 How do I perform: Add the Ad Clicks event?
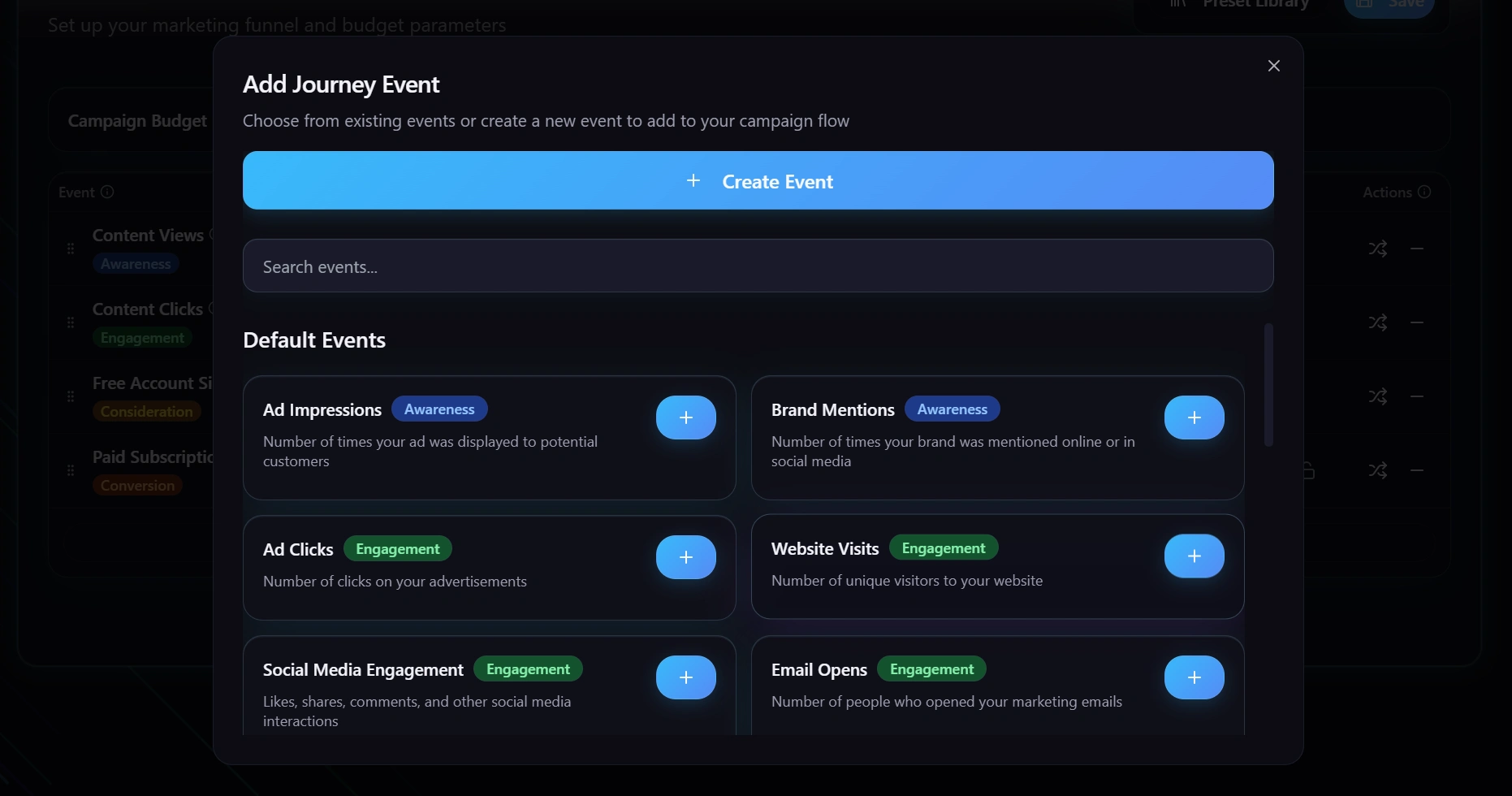[x=685, y=557]
